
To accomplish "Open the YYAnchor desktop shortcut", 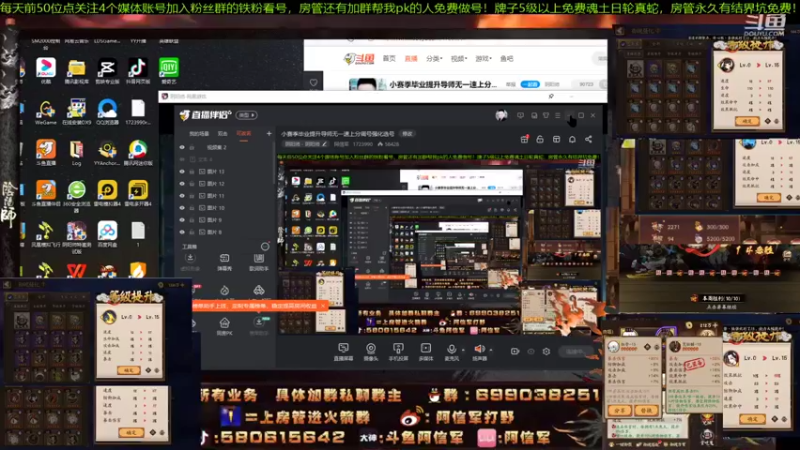I will [x=107, y=153].
